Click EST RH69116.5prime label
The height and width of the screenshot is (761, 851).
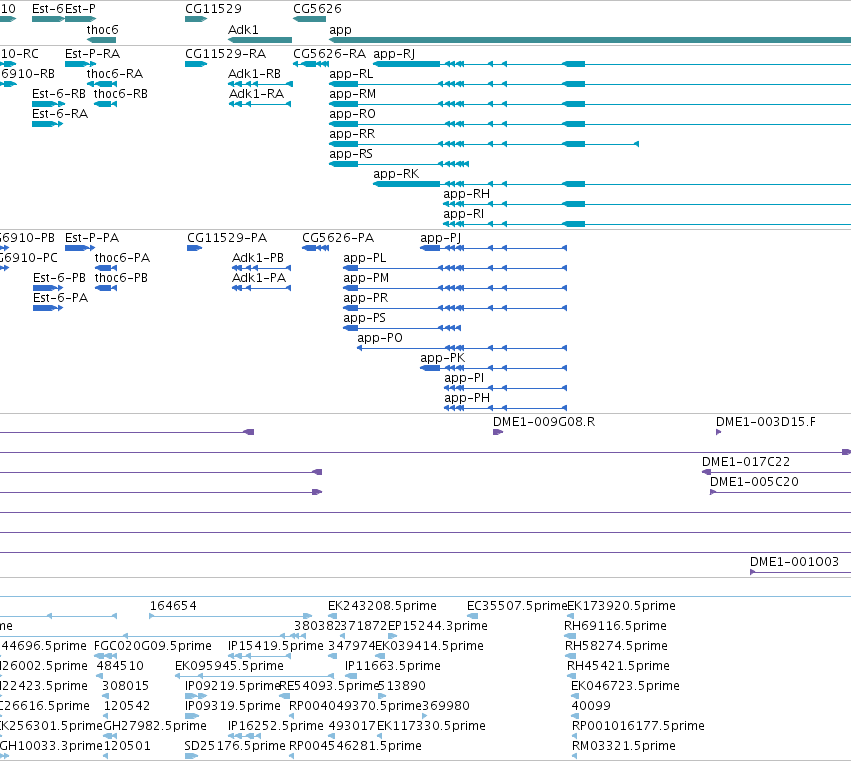[x=615, y=626]
